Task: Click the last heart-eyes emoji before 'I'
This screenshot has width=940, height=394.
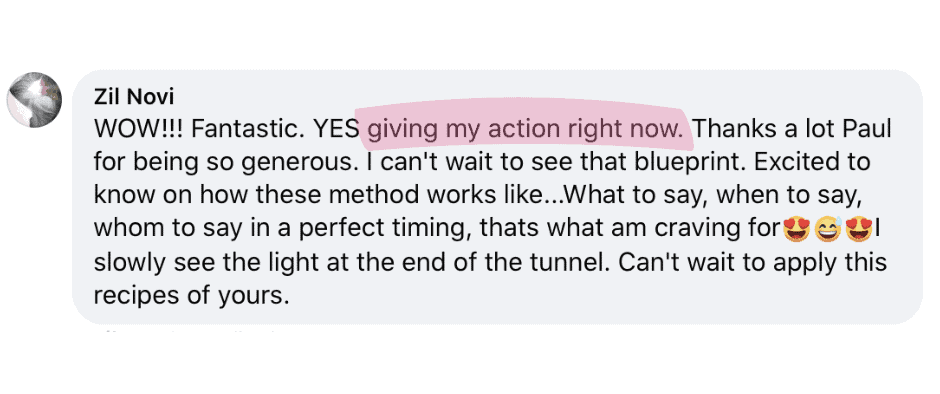Action: click(859, 229)
